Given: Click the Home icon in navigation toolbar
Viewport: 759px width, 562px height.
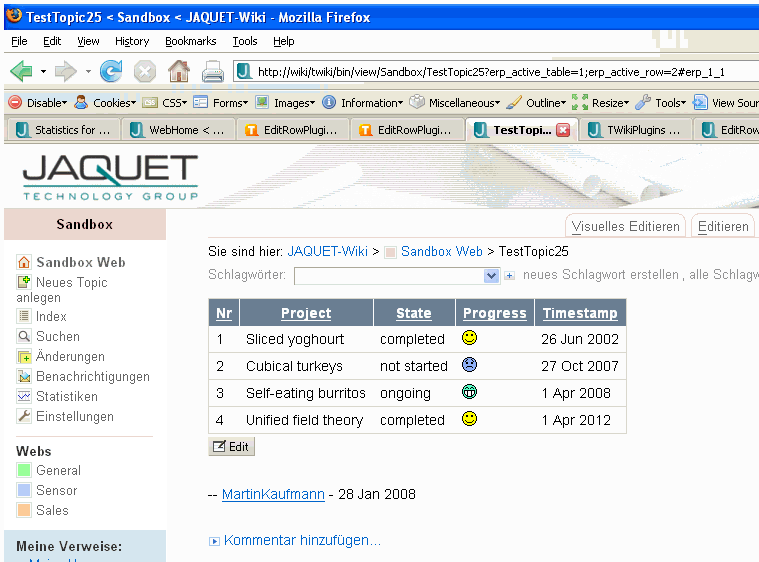Looking at the screenshot, I should pos(179,71).
